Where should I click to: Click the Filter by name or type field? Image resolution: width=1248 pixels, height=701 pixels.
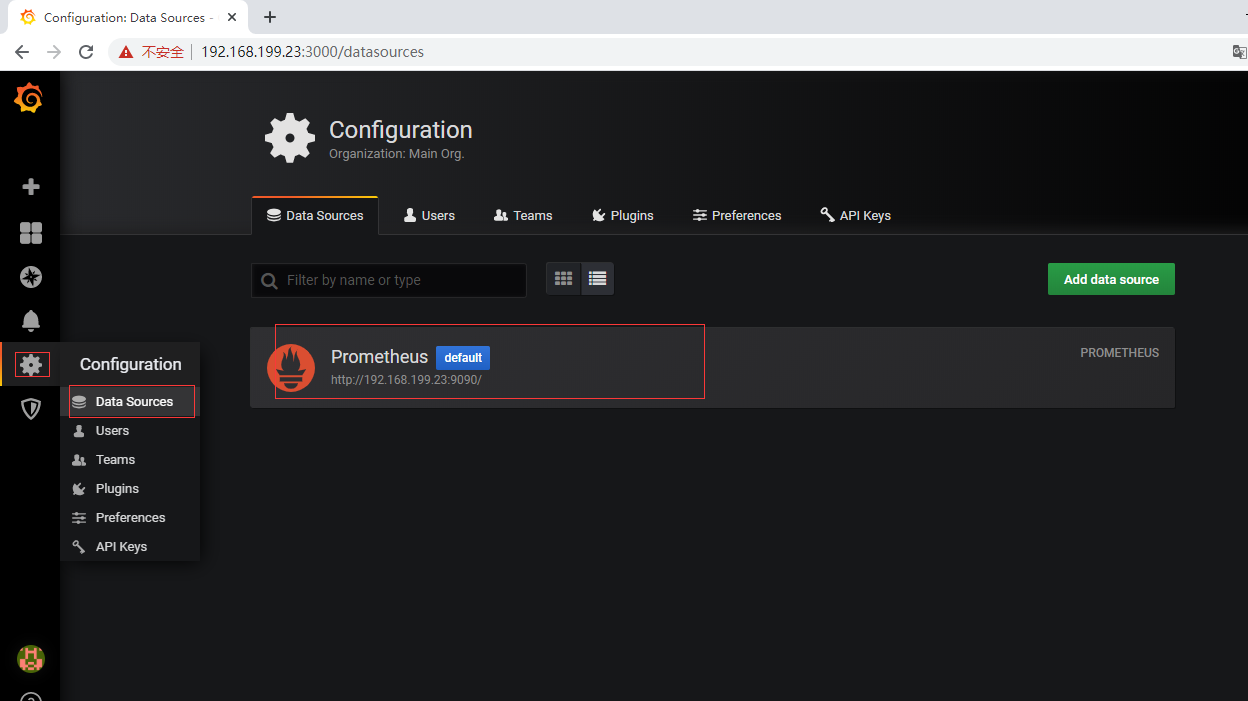389,280
